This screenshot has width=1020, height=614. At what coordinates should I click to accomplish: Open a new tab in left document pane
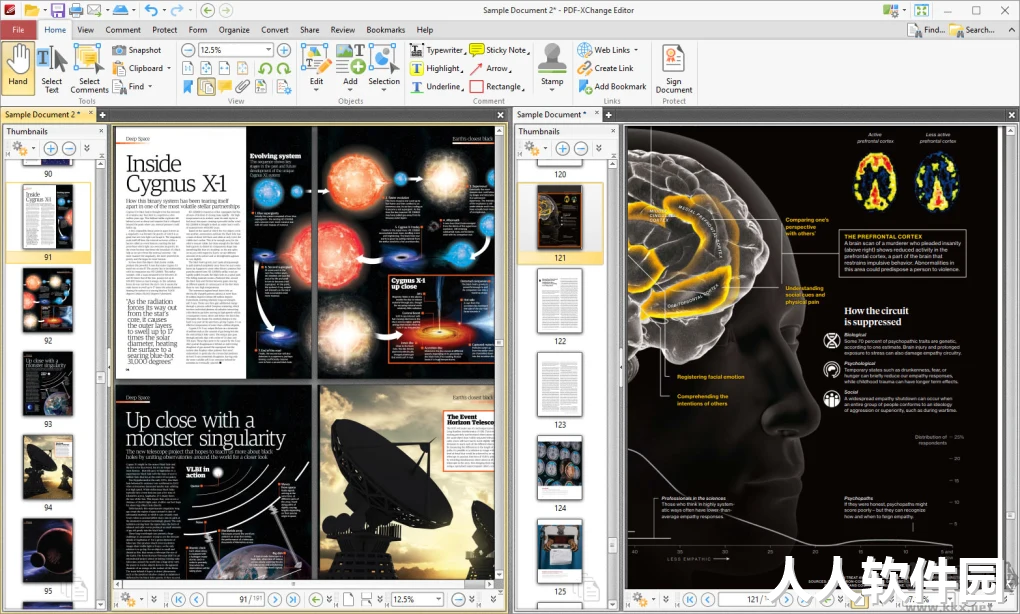coord(102,114)
